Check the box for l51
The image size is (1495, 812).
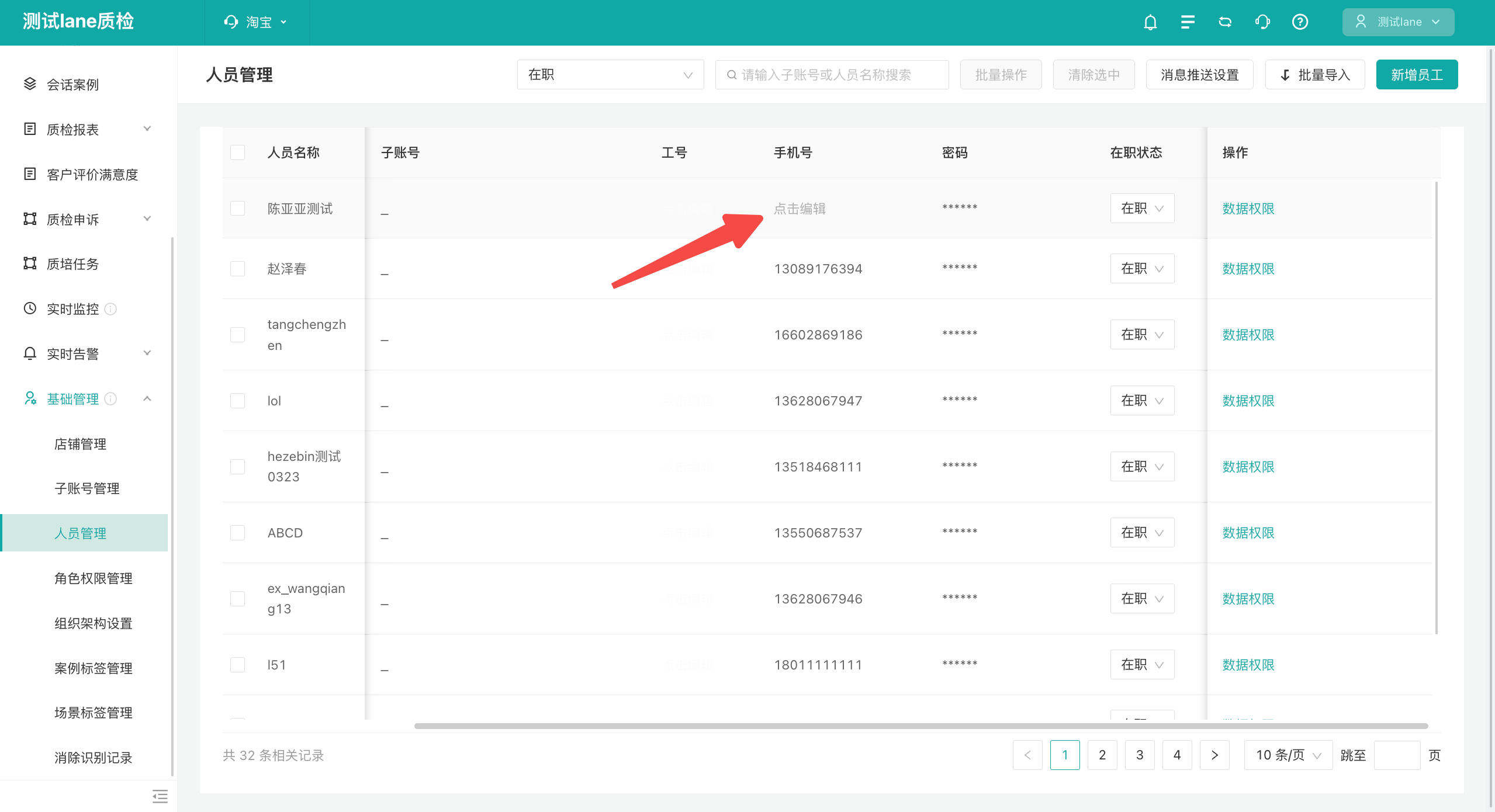237,664
